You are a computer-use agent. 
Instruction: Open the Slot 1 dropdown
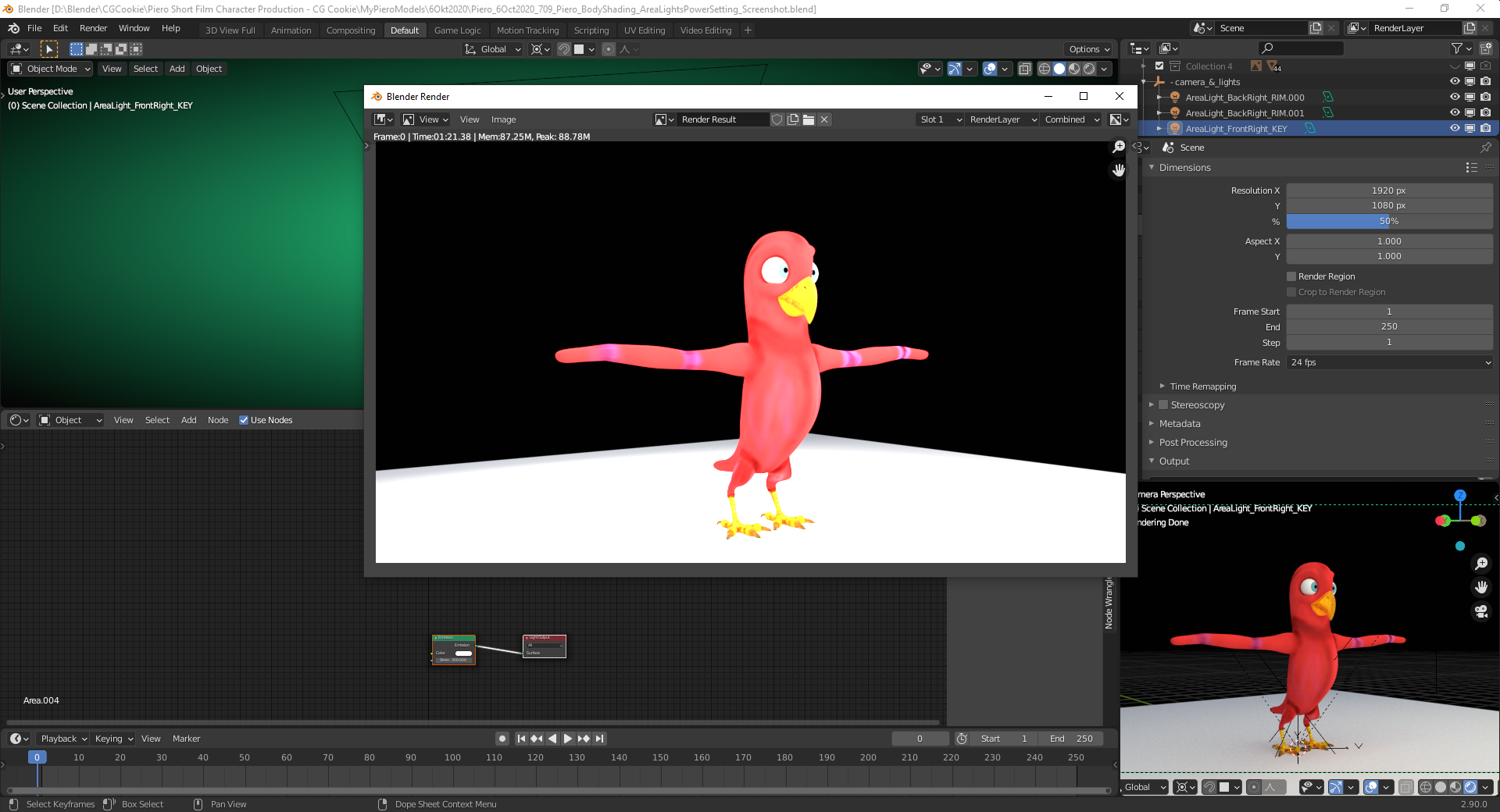[940, 119]
